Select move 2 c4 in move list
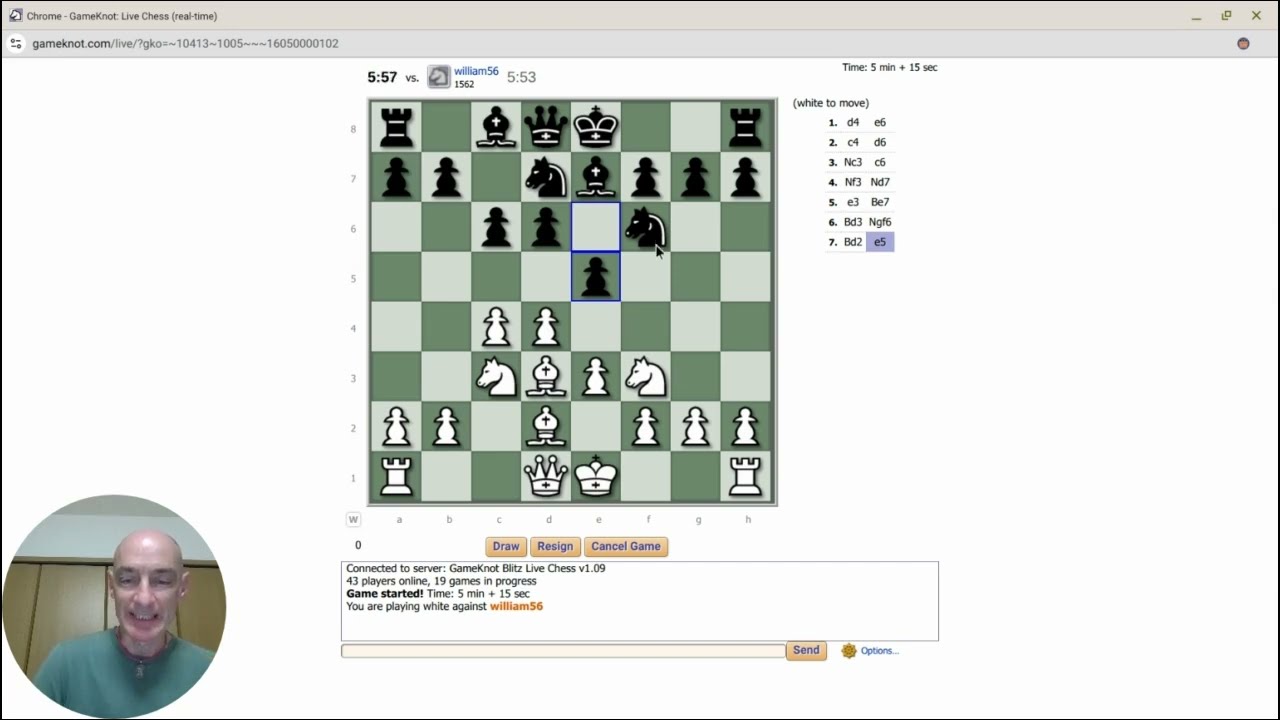Viewport: 1280px width, 720px height. [x=853, y=142]
